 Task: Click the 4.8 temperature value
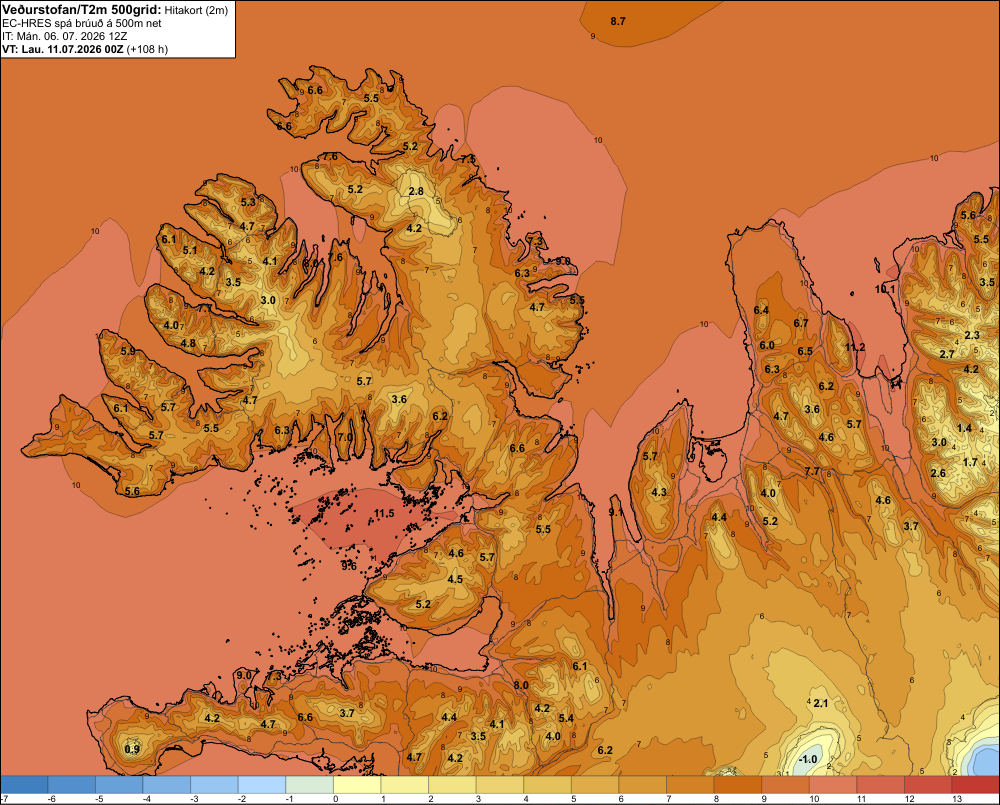pyautogui.click(x=188, y=343)
